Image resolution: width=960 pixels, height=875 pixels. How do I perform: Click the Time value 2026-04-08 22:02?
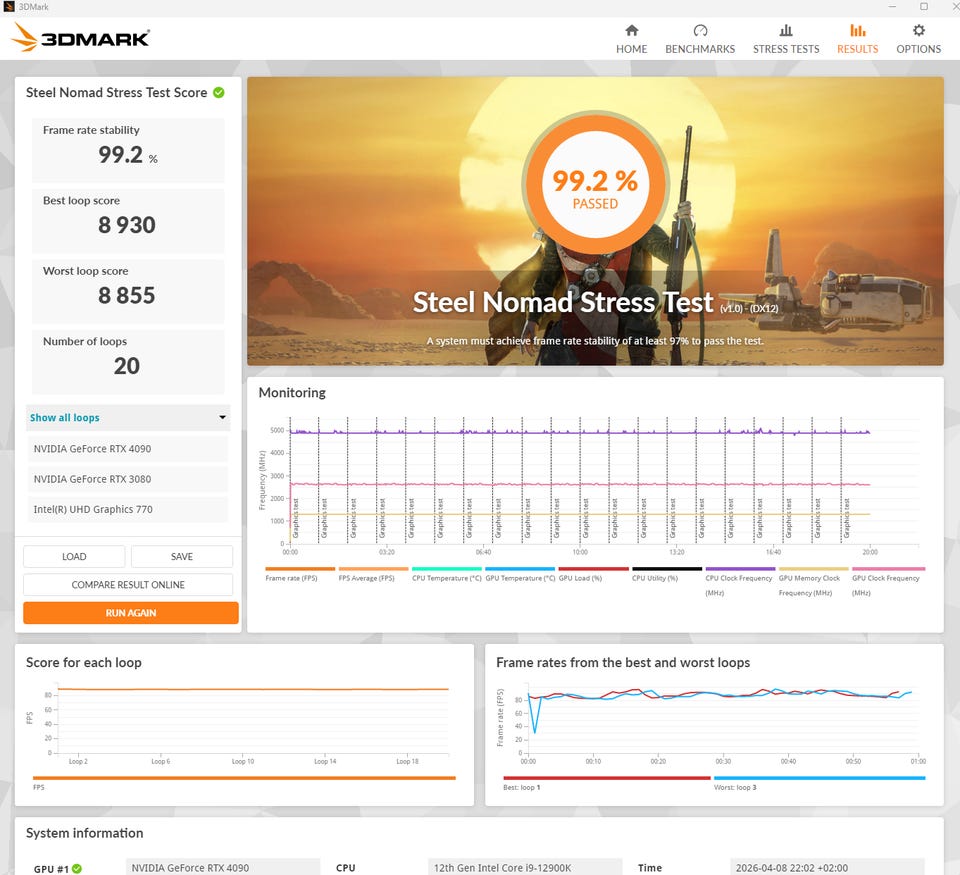point(827,868)
